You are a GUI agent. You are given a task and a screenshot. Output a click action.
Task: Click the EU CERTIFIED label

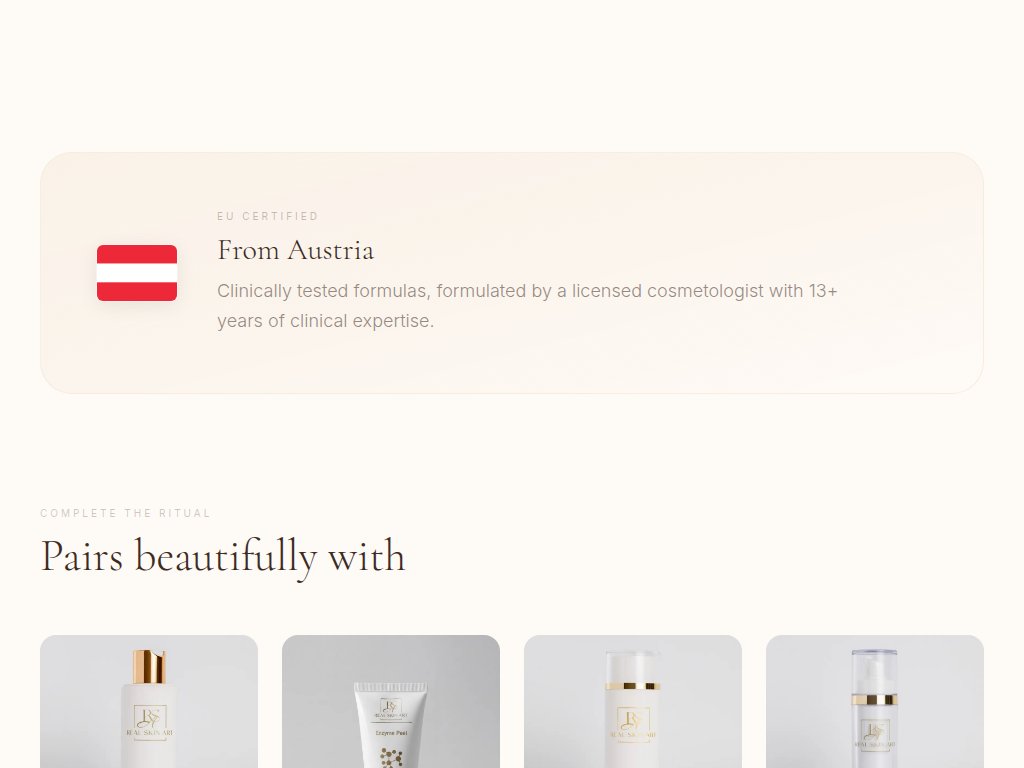tap(268, 216)
